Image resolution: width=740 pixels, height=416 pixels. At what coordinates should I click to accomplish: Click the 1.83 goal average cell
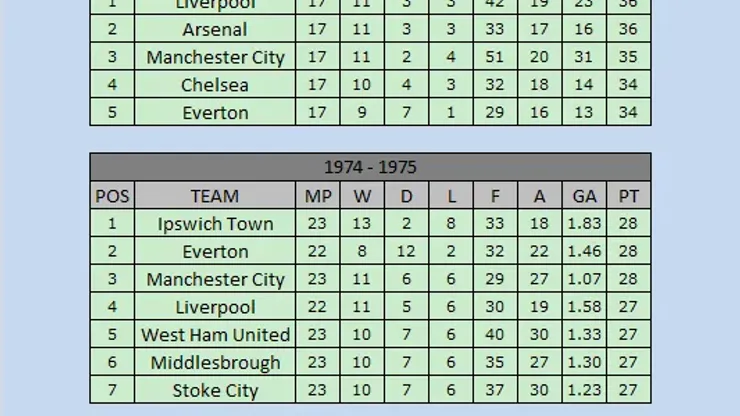coord(584,224)
